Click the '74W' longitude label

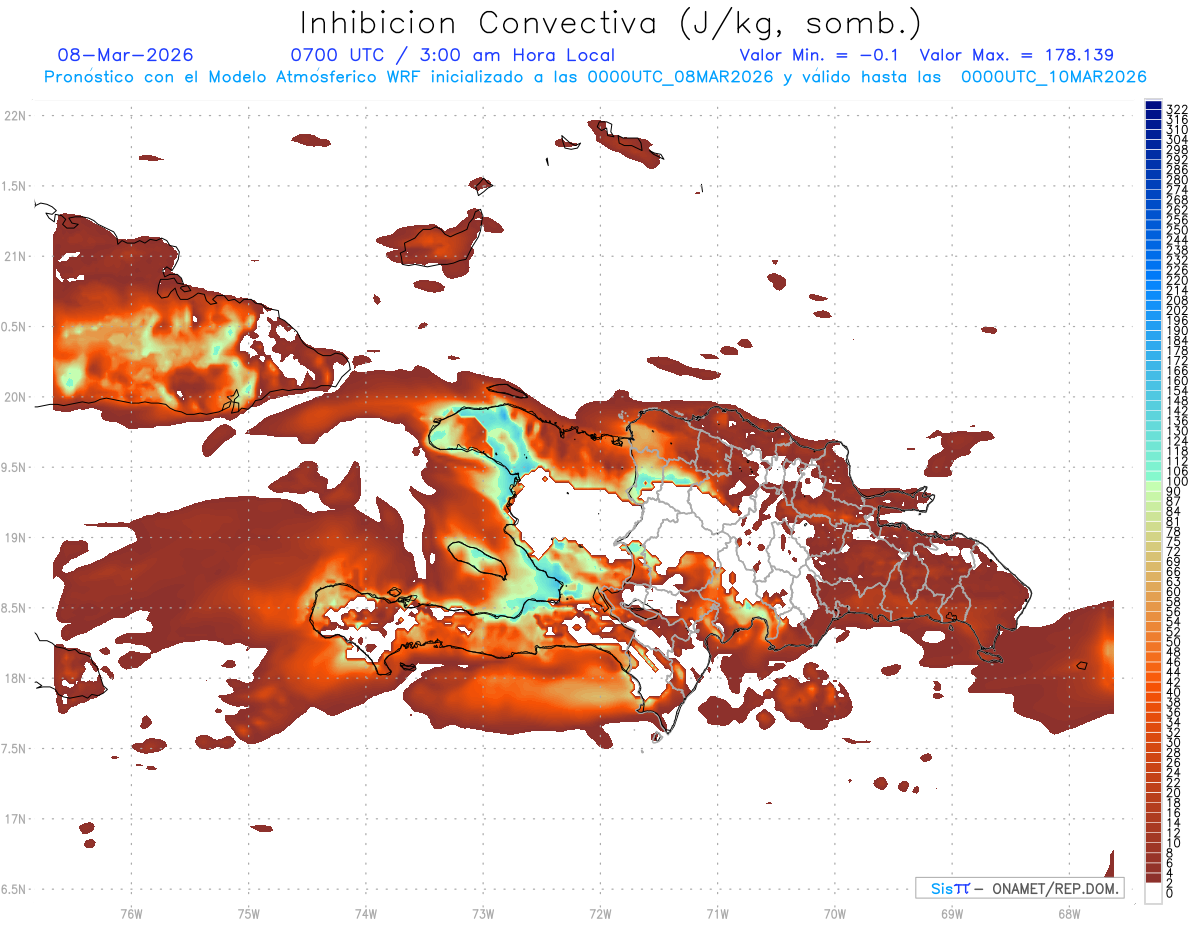pyautogui.click(x=366, y=913)
